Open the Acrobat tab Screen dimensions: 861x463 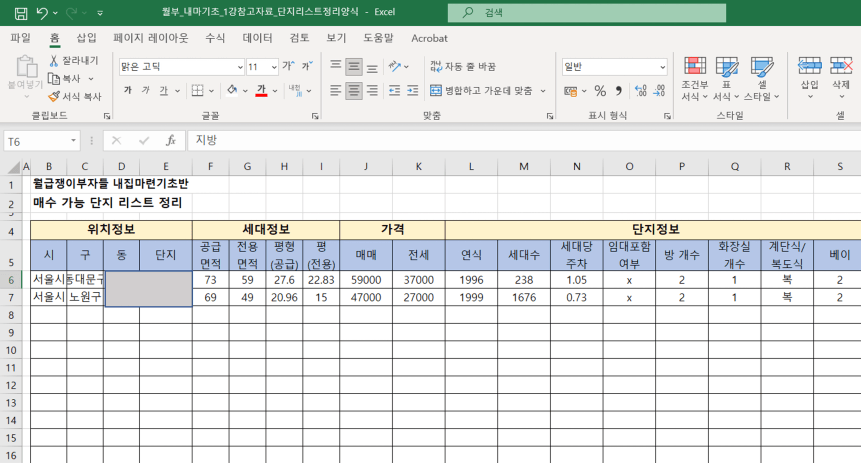(x=429, y=38)
